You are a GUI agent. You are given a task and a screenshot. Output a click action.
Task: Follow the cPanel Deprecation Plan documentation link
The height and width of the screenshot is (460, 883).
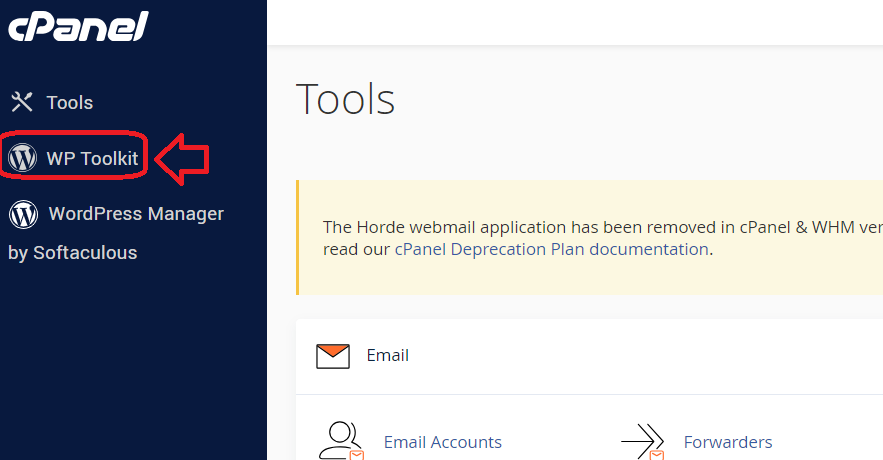tap(551, 249)
